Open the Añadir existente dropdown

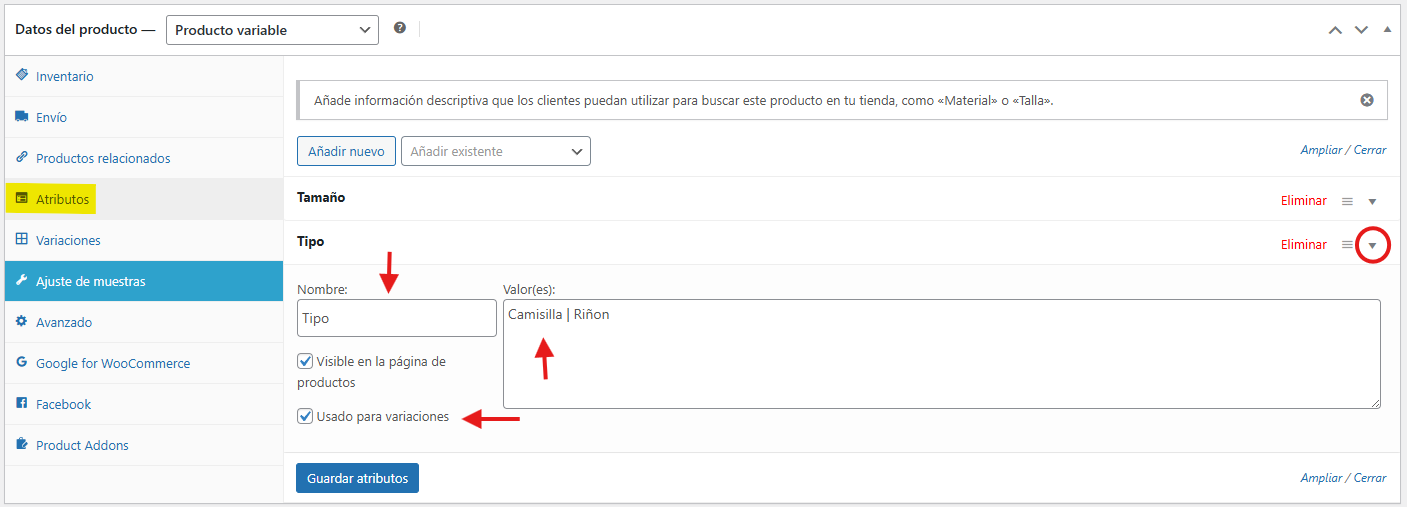[x=496, y=151]
